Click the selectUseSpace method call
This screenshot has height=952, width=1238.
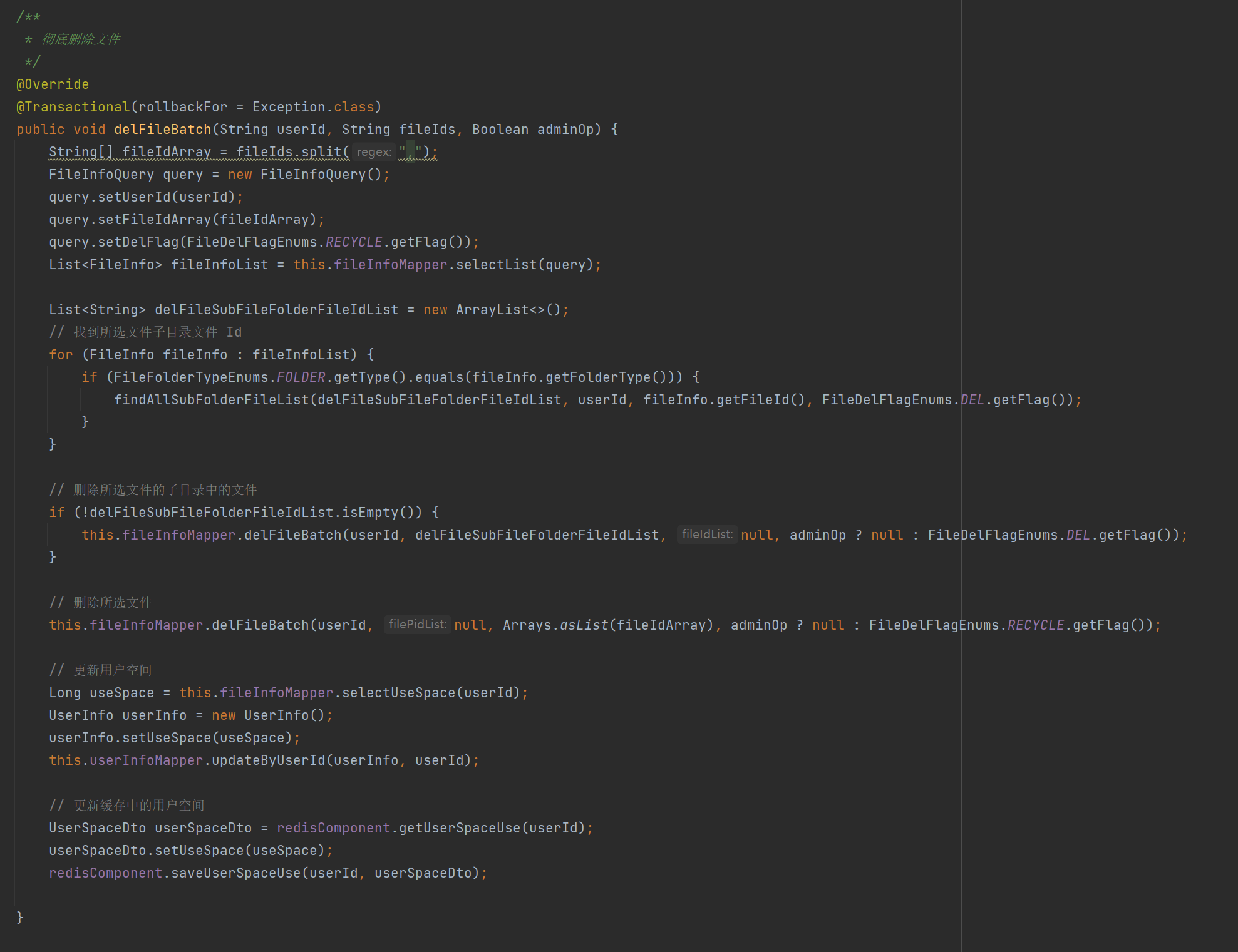(x=398, y=693)
